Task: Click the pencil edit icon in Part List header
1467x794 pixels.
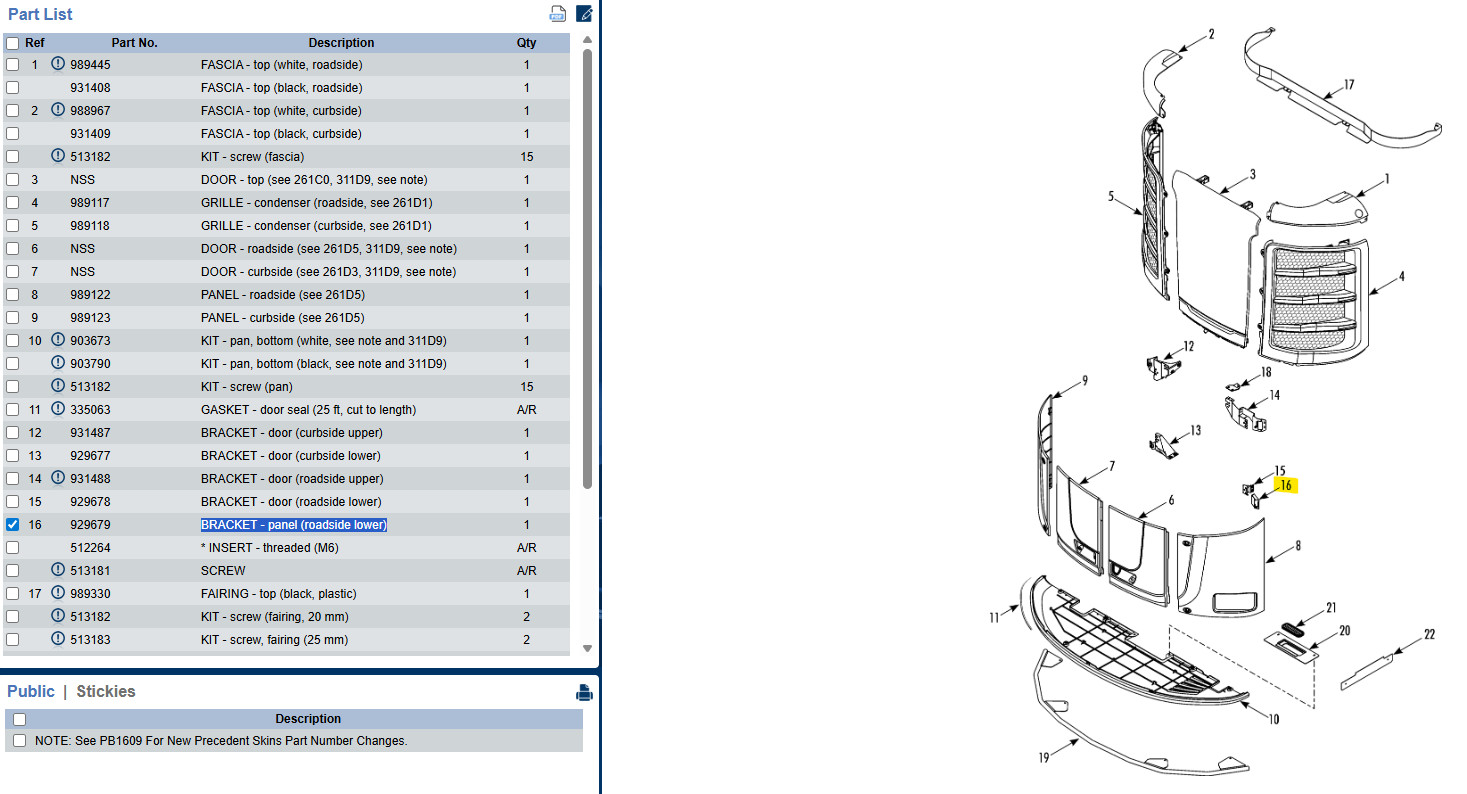Action: click(585, 14)
